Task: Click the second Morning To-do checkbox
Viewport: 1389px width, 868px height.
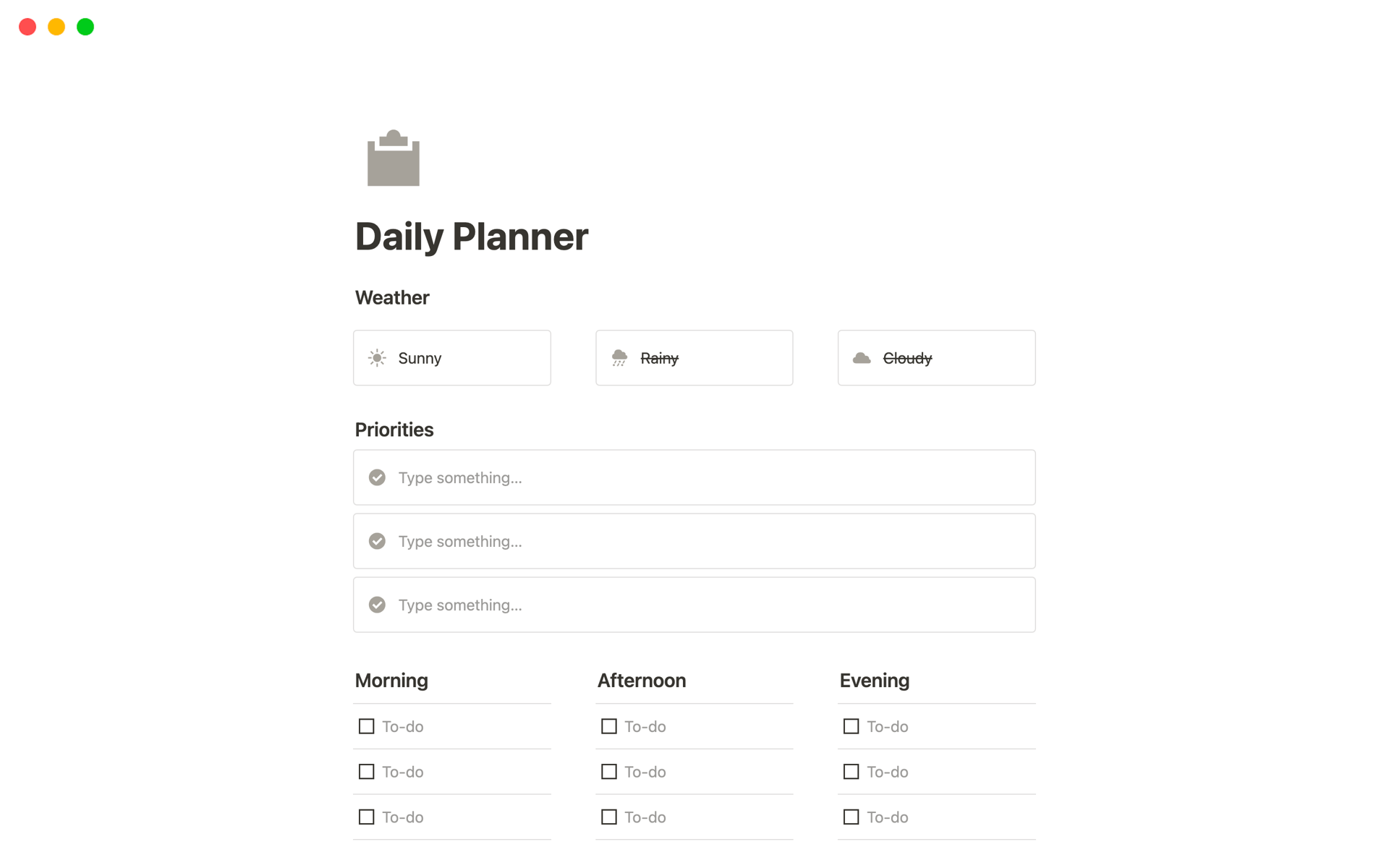Action: click(x=366, y=771)
